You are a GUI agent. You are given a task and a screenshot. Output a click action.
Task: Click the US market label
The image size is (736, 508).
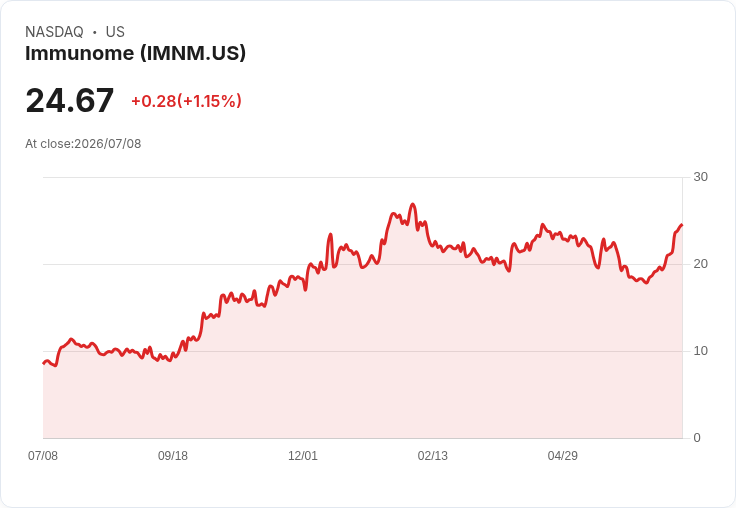115,32
